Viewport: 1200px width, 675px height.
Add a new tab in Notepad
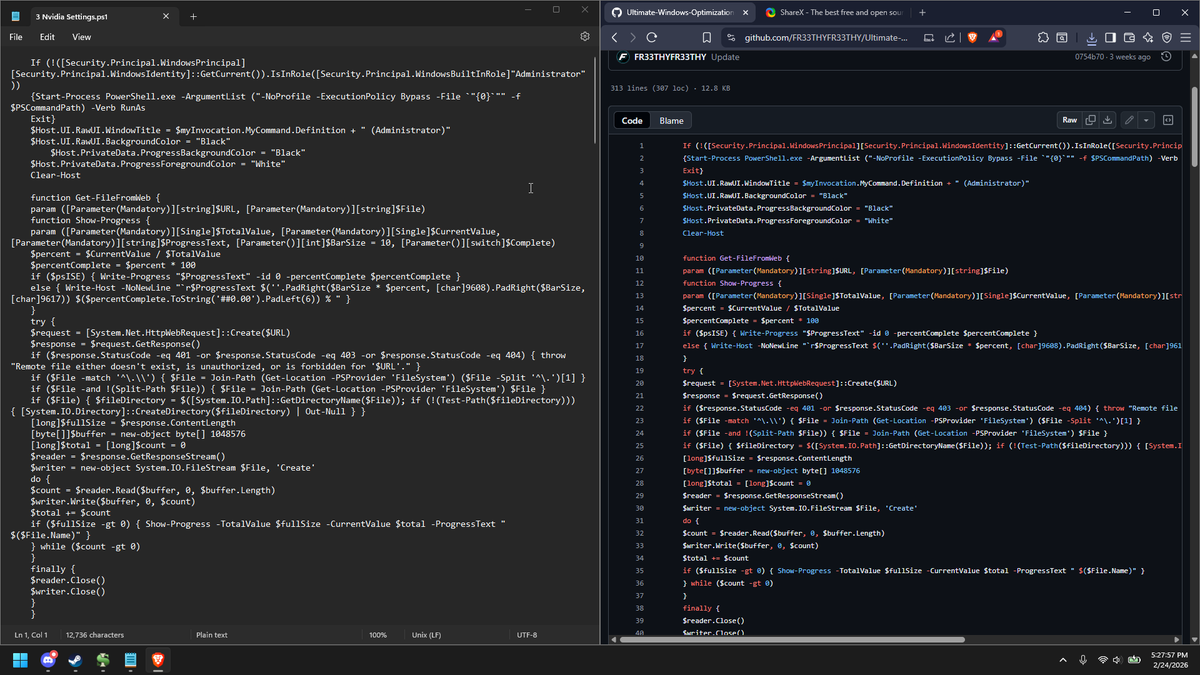tap(193, 16)
